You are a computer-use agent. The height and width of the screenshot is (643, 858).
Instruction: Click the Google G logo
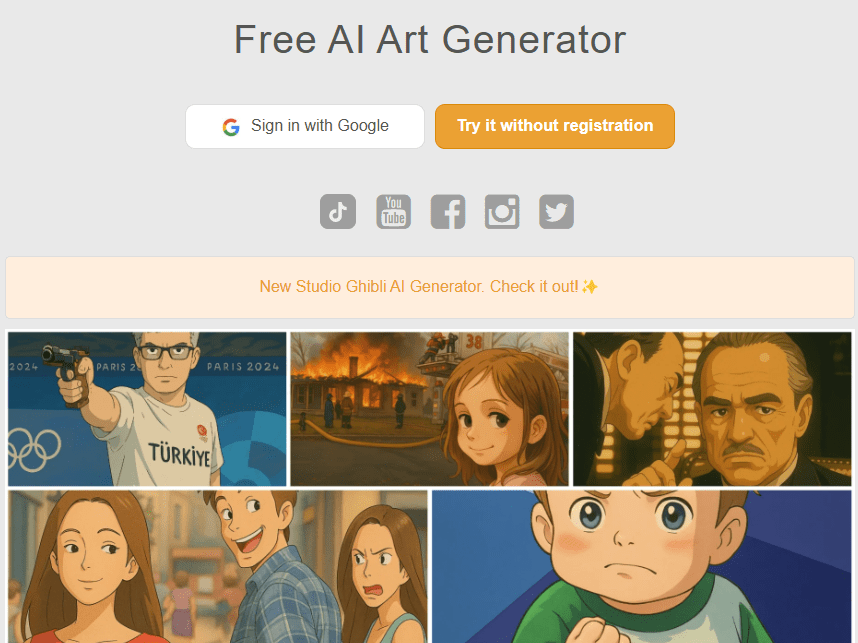tap(231, 127)
